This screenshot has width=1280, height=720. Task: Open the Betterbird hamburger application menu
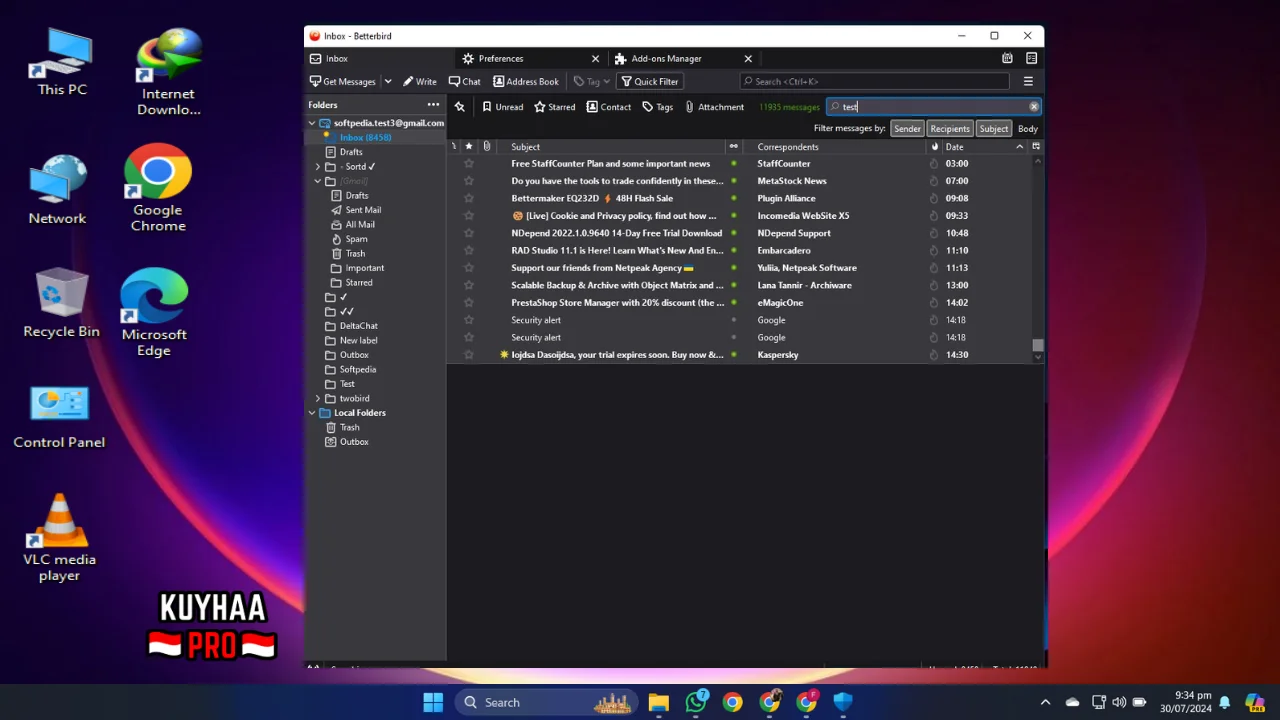[x=1028, y=81]
